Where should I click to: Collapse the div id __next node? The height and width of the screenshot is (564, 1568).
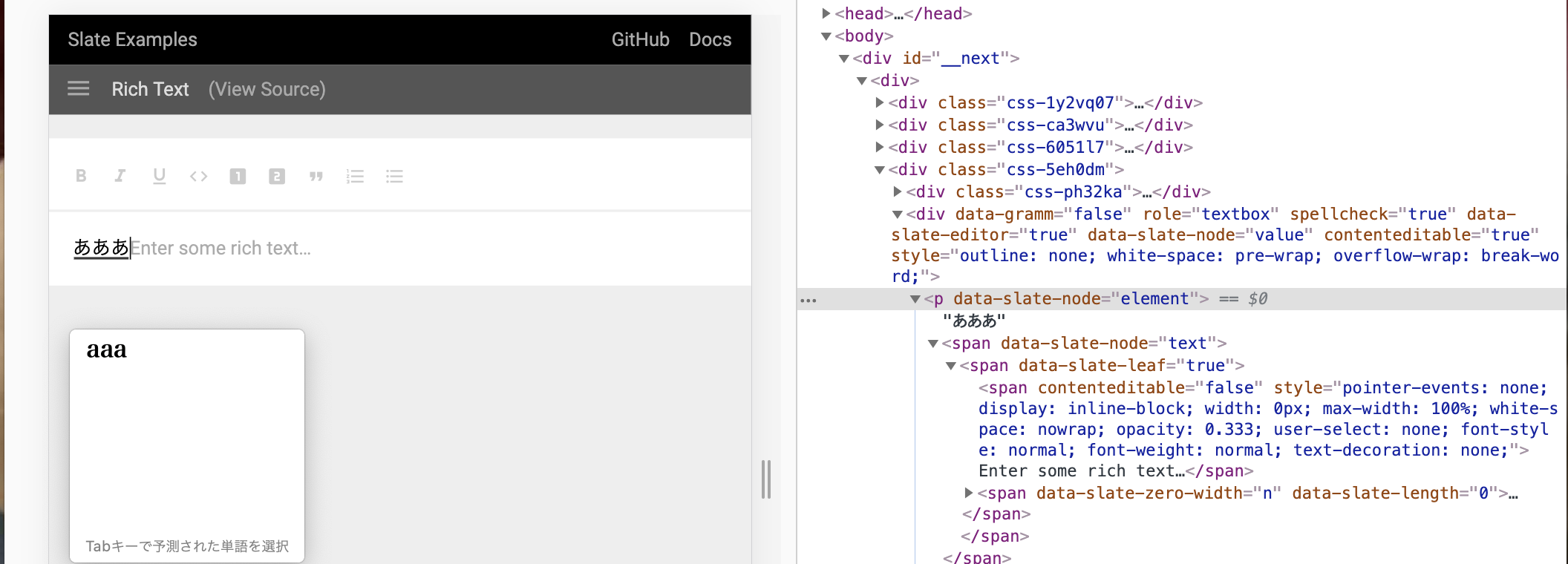point(843,58)
